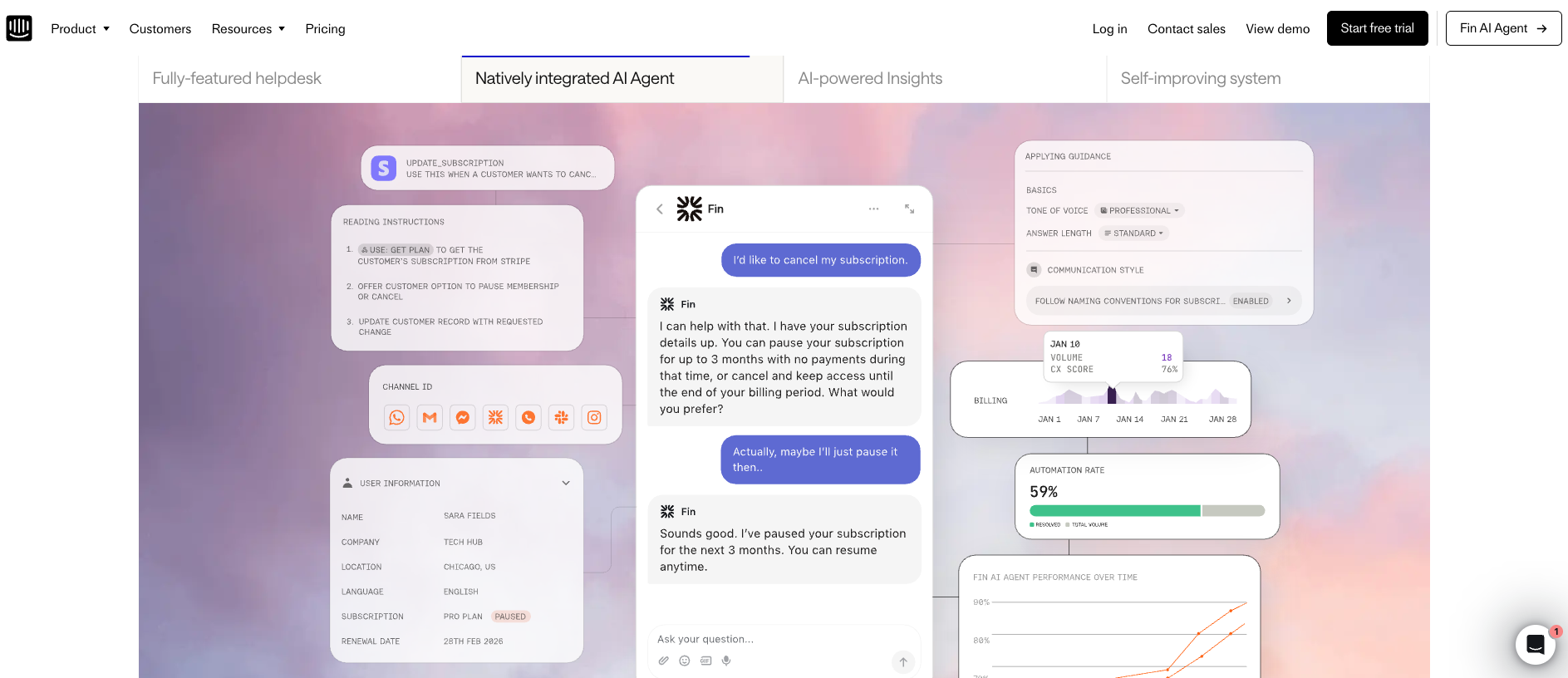The width and height of the screenshot is (1568, 678).
Task: Open the Intercom messenger launcher bubble
Action: (x=1535, y=645)
